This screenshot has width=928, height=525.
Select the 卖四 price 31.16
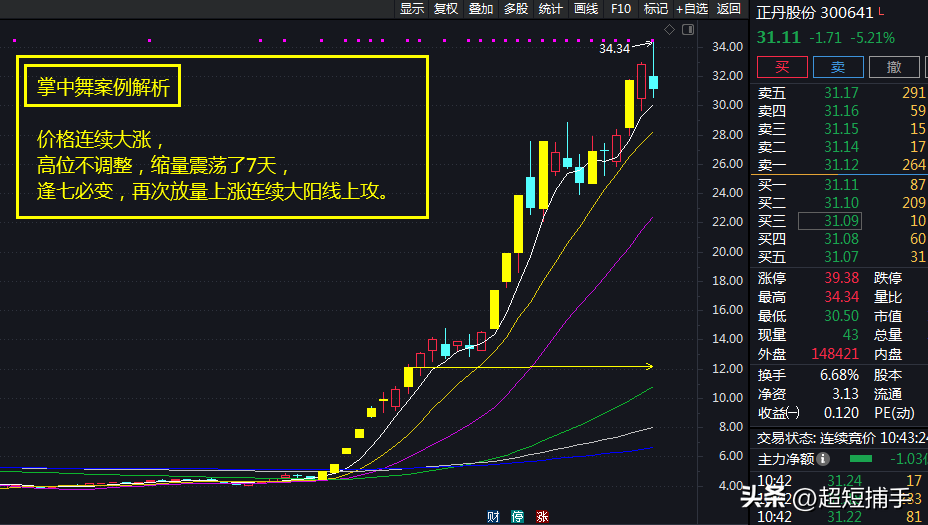coord(841,111)
